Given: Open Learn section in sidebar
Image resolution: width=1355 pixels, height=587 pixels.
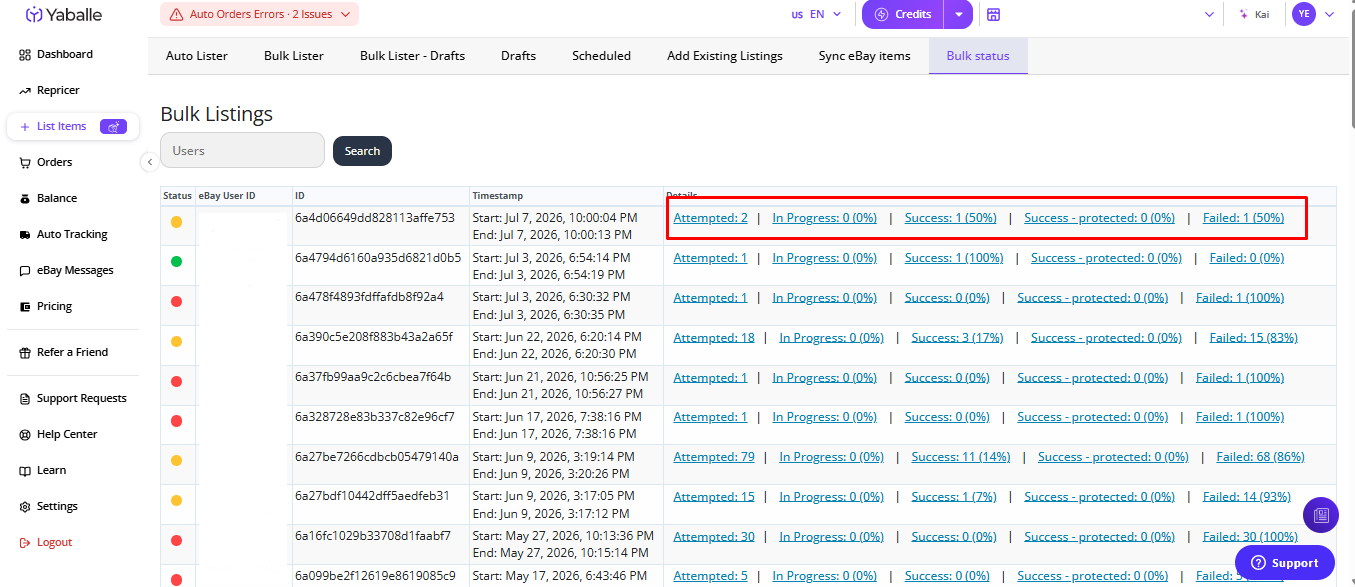Looking at the screenshot, I should click(51, 470).
